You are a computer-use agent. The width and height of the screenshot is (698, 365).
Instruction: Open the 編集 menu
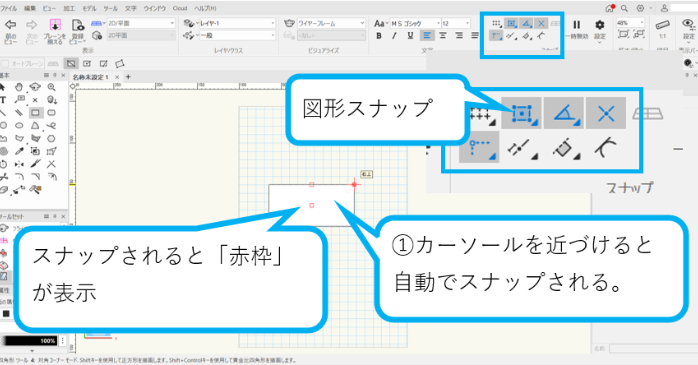pyautogui.click(x=30, y=8)
